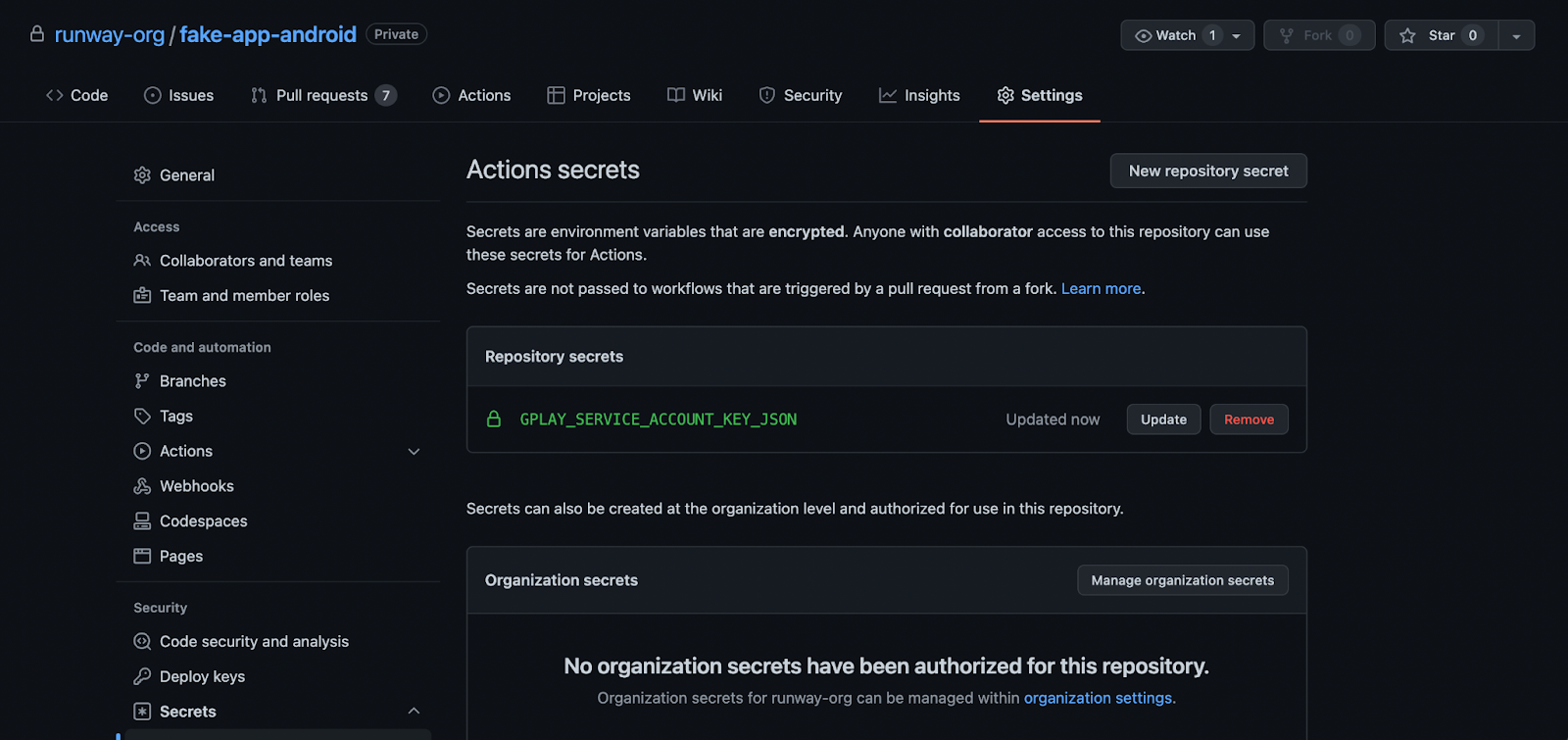Image resolution: width=1568 pixels, height=740 pixels.
Task: Open the fake-app-android repository link
Action: pyautogui.click(x=268, y=34)
